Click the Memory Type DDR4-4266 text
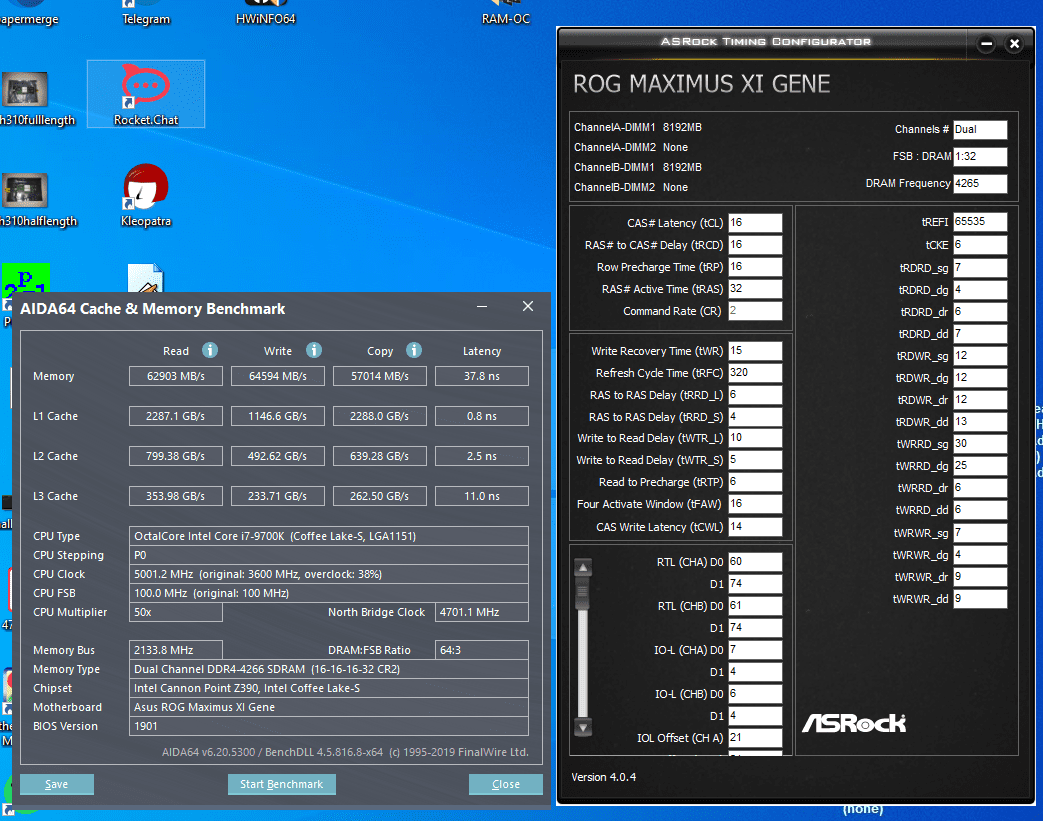Image resolution: width=1043 pixels, height=821 pixels. click(329, 669)
